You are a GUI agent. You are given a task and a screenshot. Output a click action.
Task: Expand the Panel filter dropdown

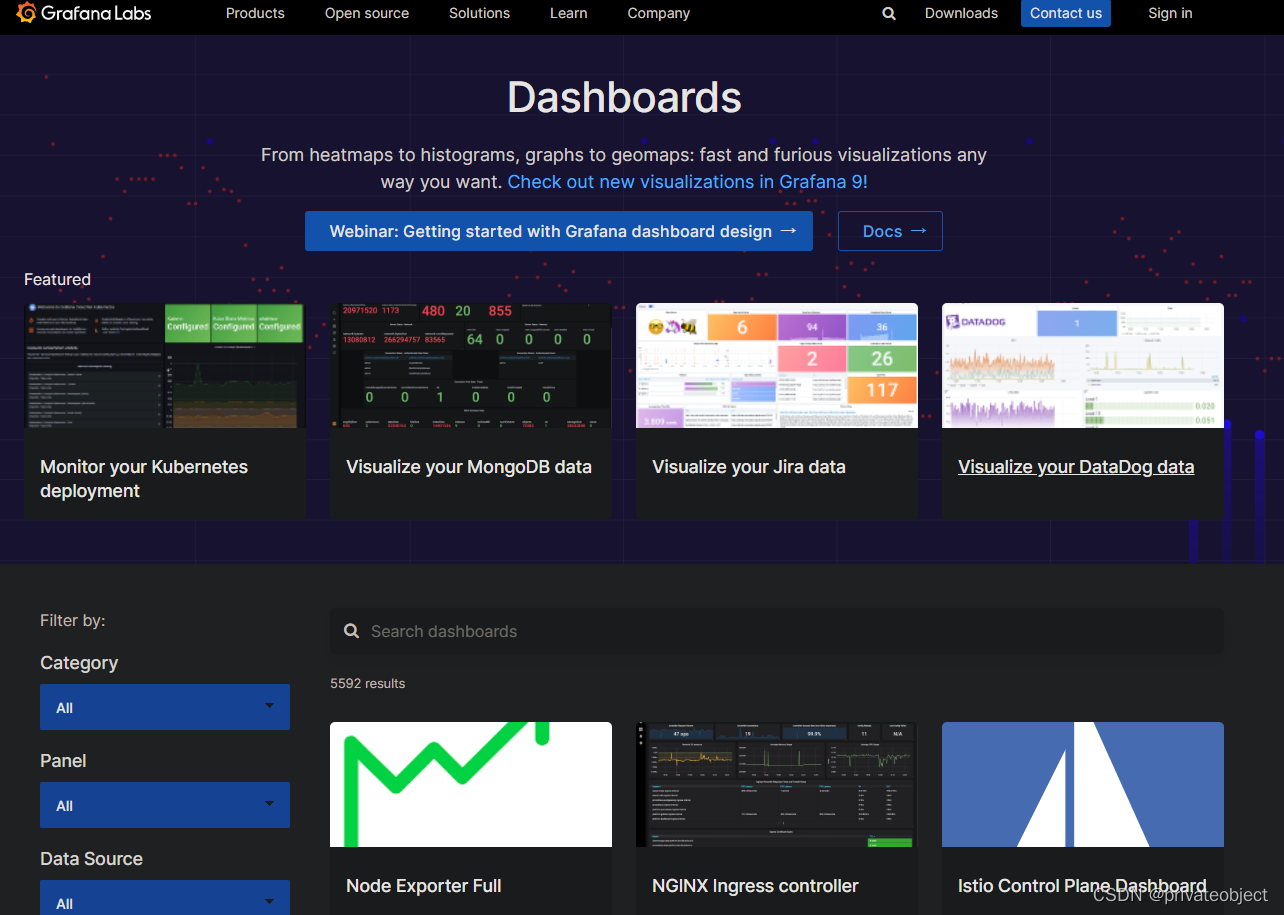[x=165, y=805]
